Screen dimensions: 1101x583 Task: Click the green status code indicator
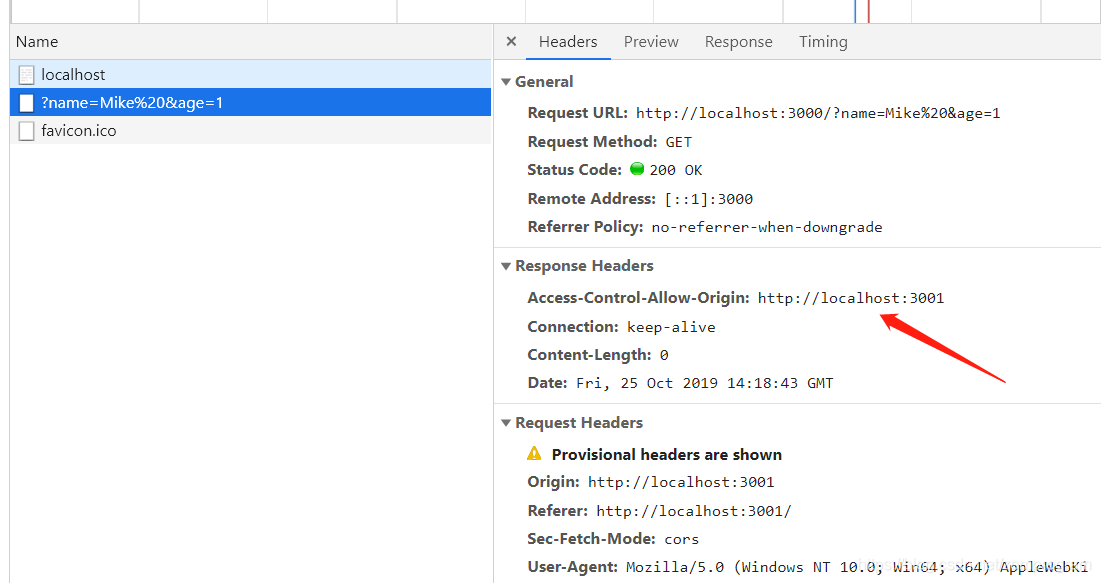pos(637,169)
